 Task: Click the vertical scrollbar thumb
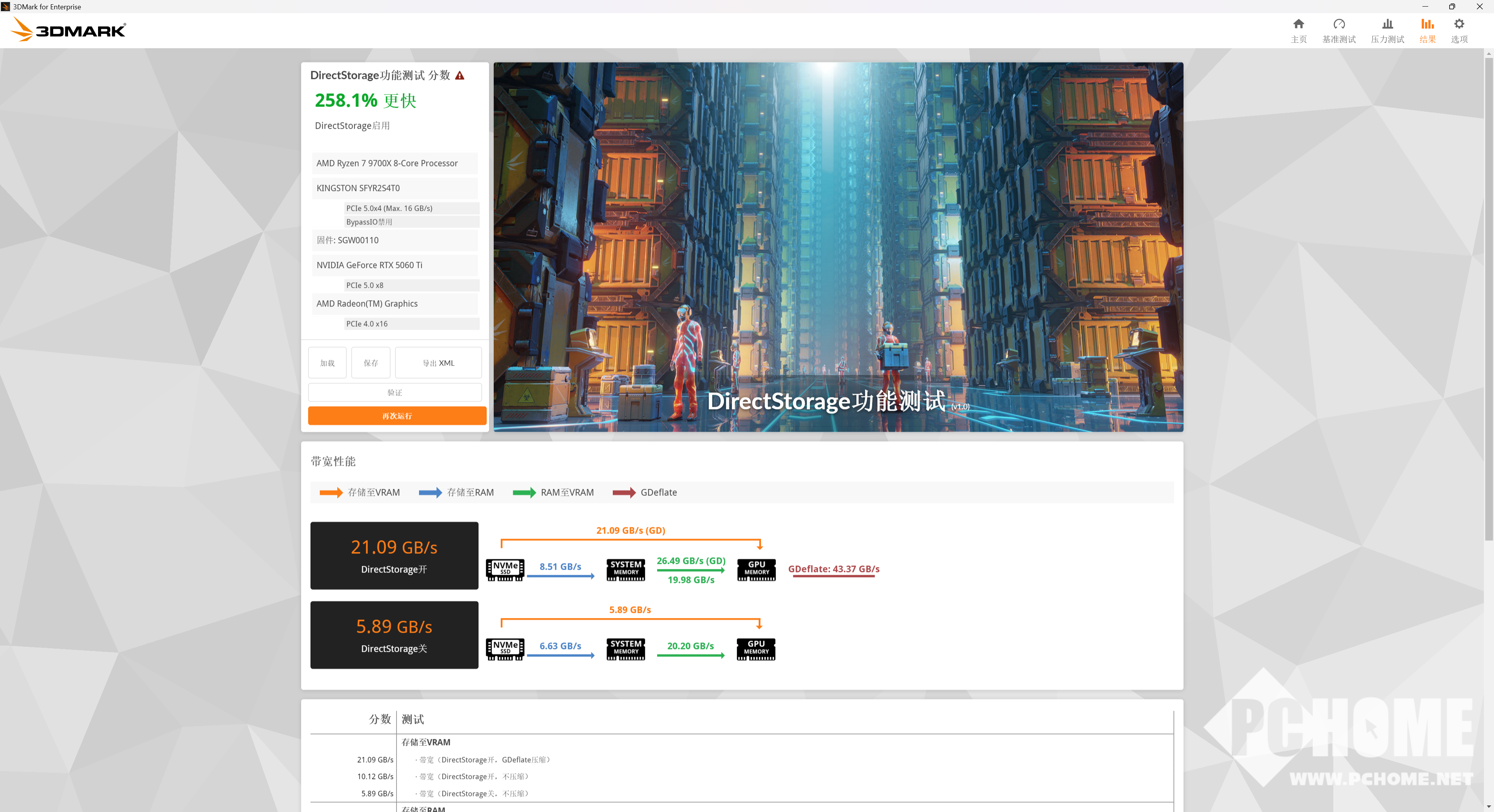tap(1489, 299)
